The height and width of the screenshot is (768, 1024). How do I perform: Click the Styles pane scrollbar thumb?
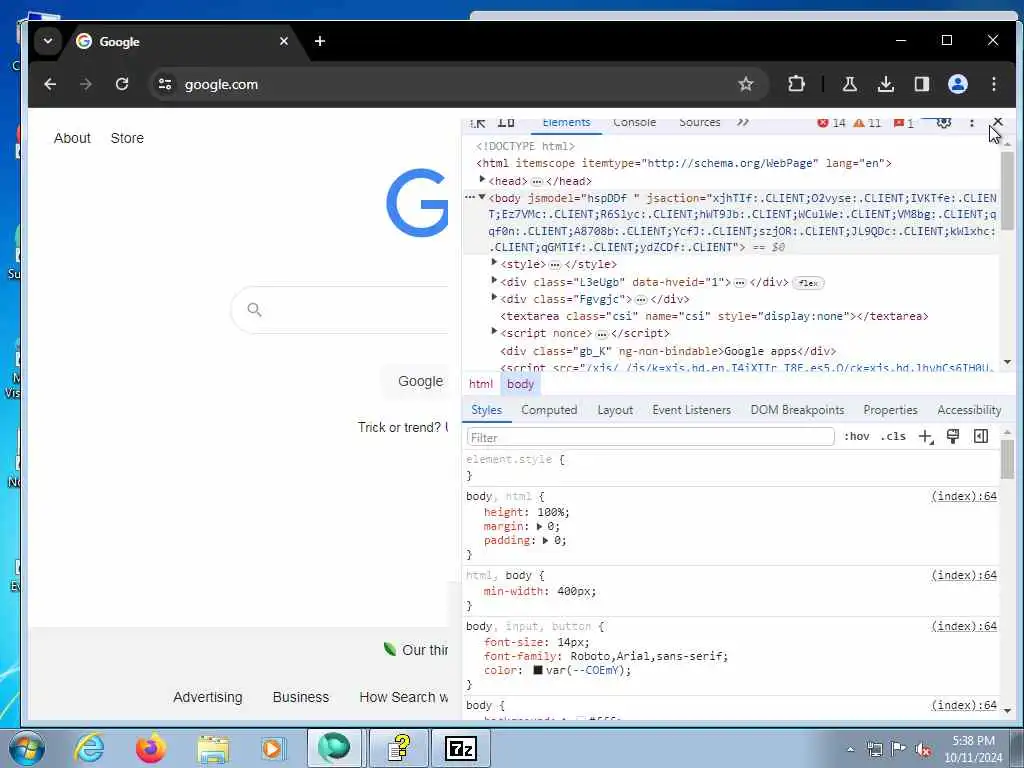click(x=1007, y=459)
